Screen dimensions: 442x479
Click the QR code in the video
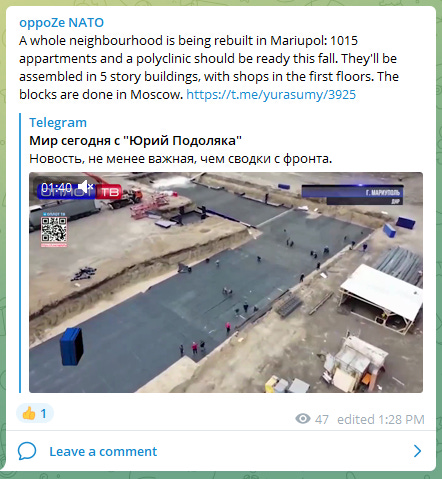(54, 229)
